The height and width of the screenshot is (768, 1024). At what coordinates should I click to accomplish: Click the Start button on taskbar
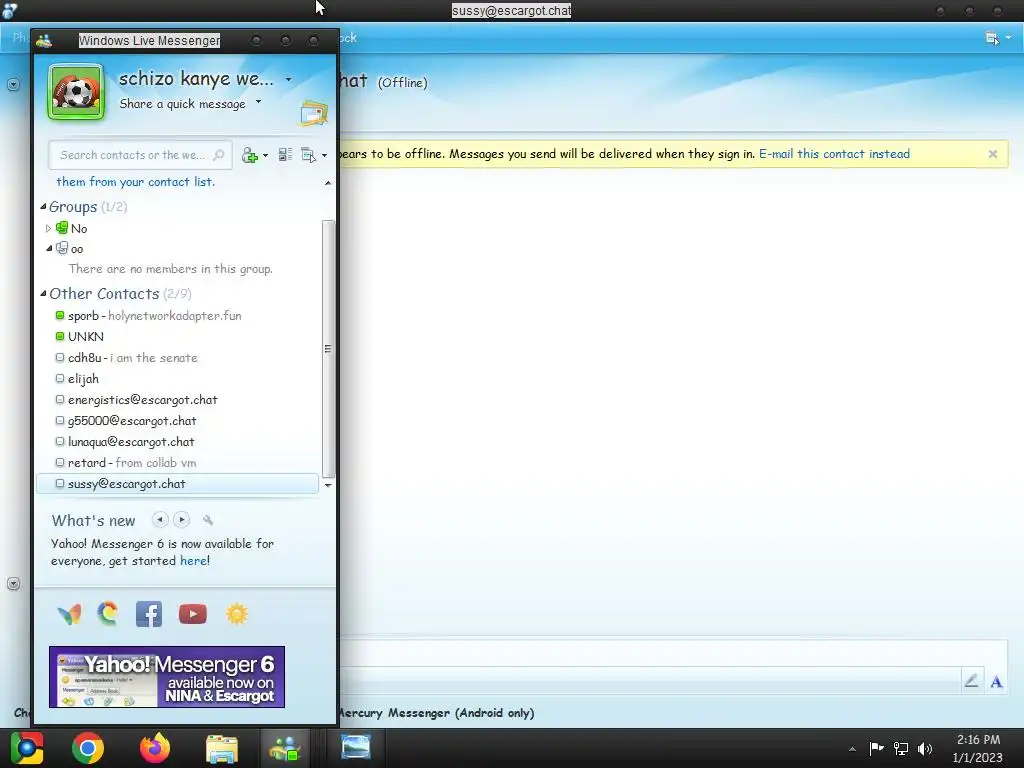(x=27, y=748)
